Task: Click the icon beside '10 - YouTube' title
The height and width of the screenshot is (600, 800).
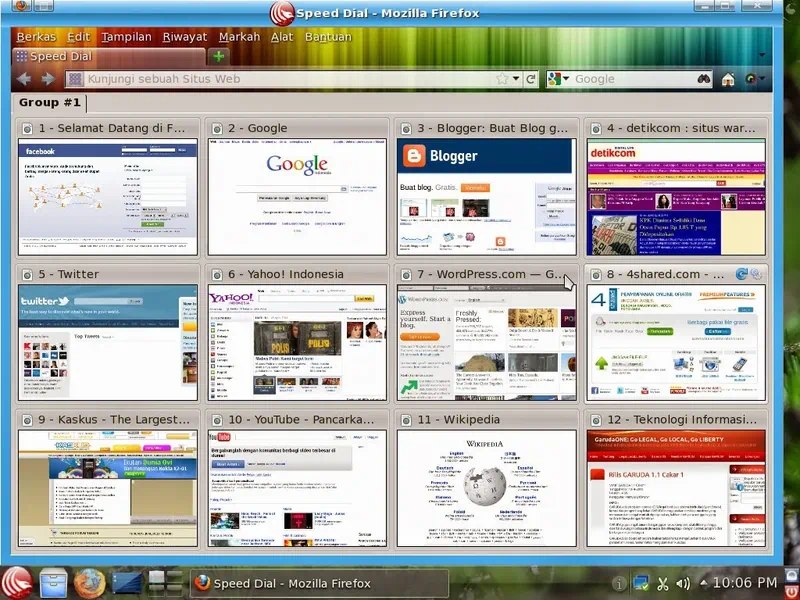Action: click(x=217, y=420)
